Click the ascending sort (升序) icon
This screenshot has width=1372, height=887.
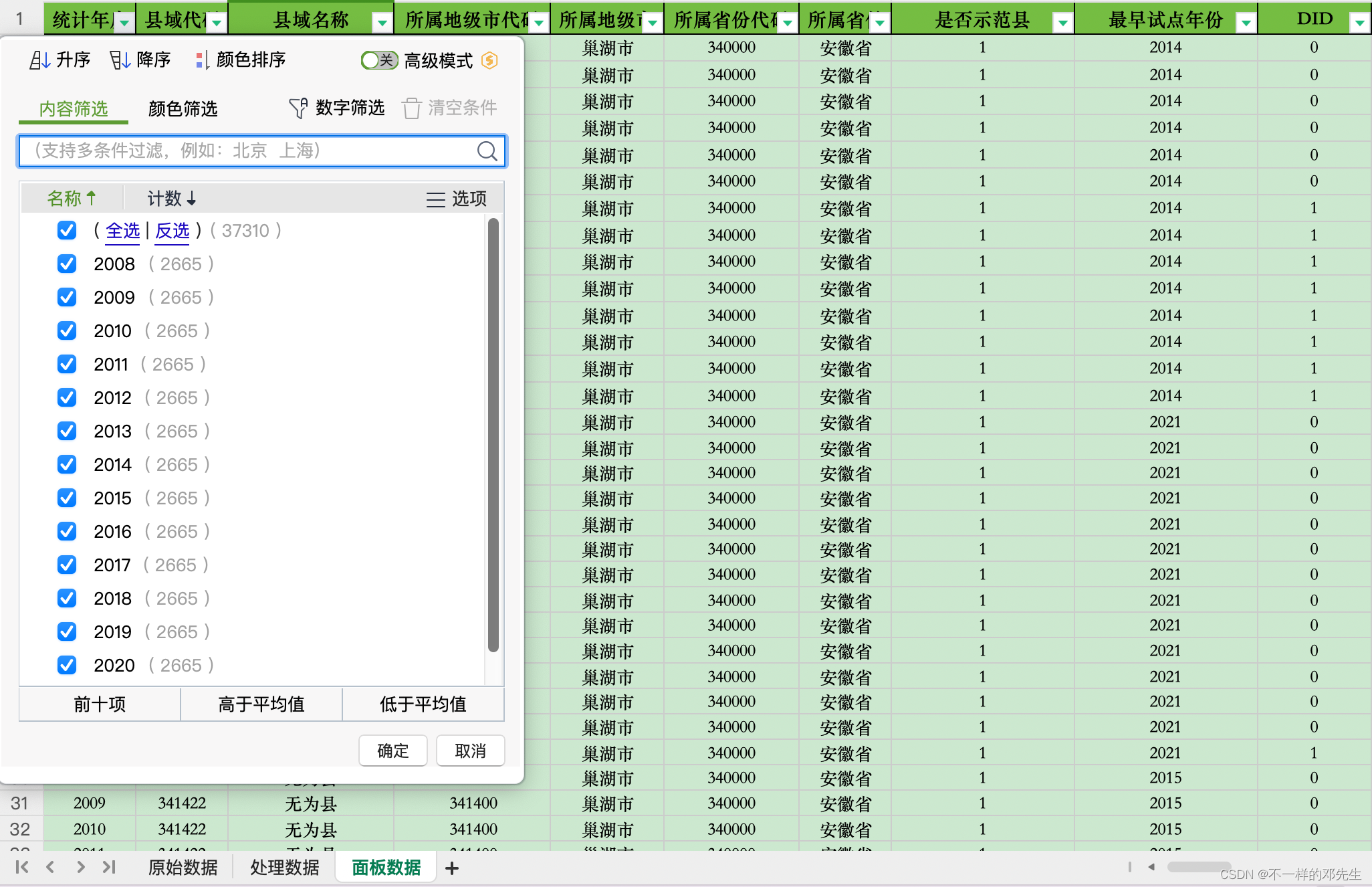(x=39, y=60)
